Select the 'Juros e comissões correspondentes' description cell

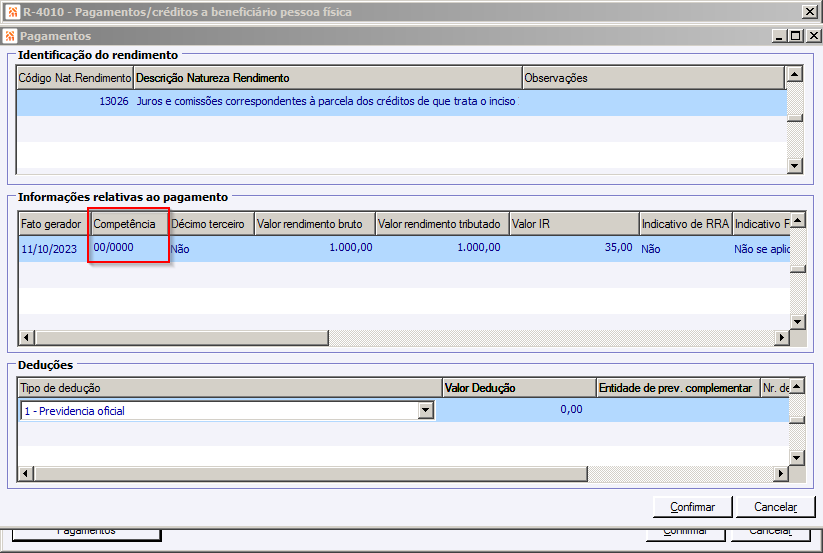point(326,101)
